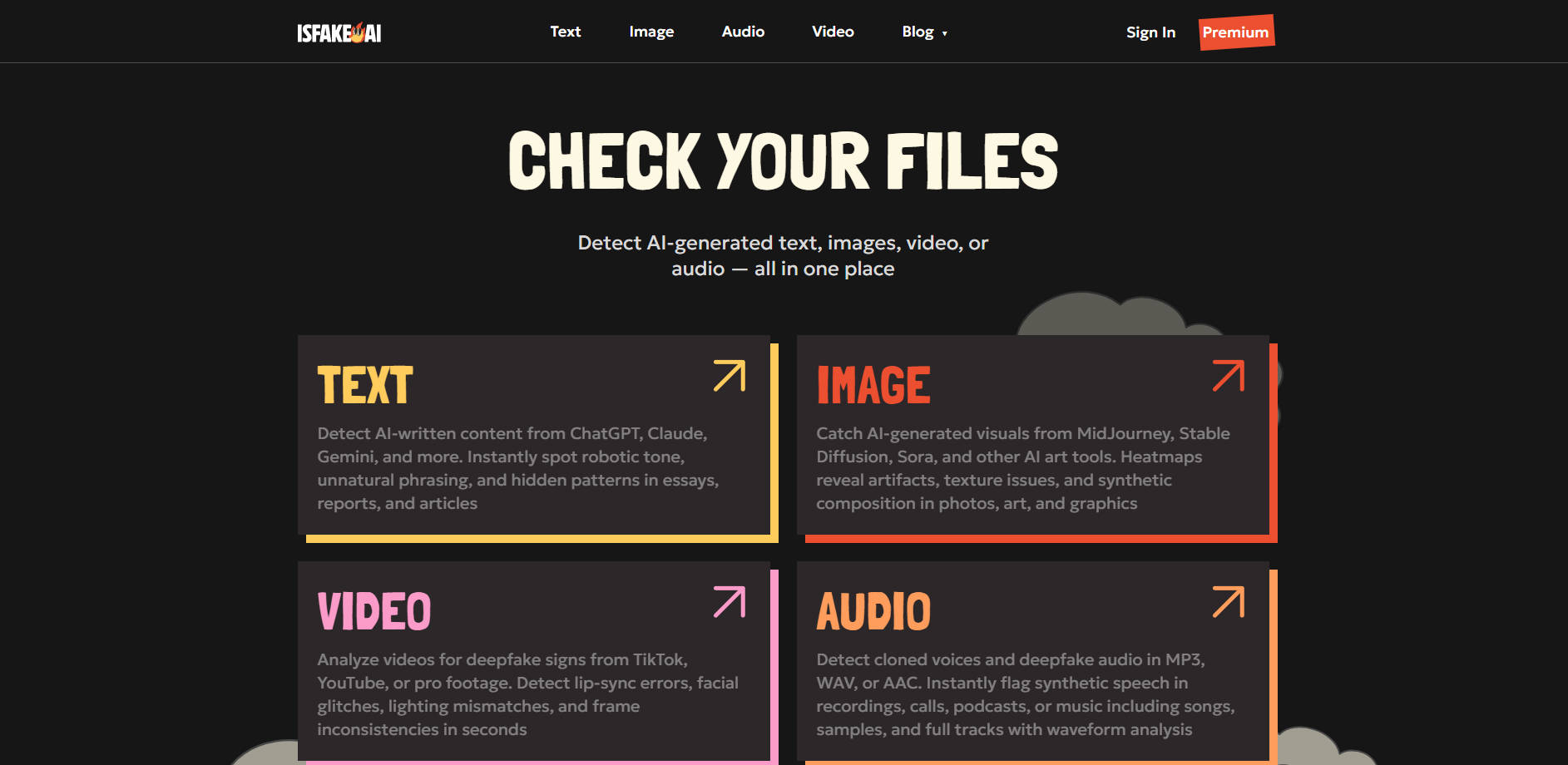Select Image from the top navigation
The width and height of the screenshot is (1568, 765).
click(x=651, y=32)
